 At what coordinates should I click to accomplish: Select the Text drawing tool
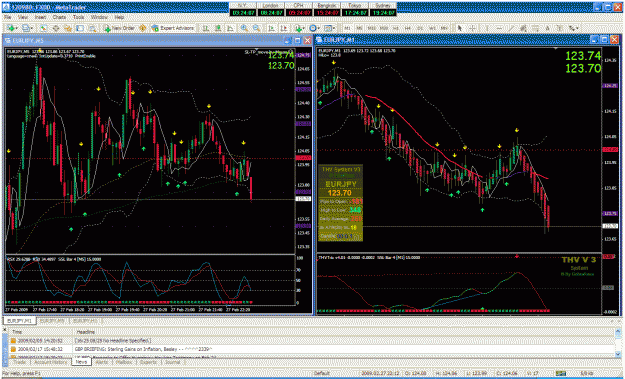(548, 28)
